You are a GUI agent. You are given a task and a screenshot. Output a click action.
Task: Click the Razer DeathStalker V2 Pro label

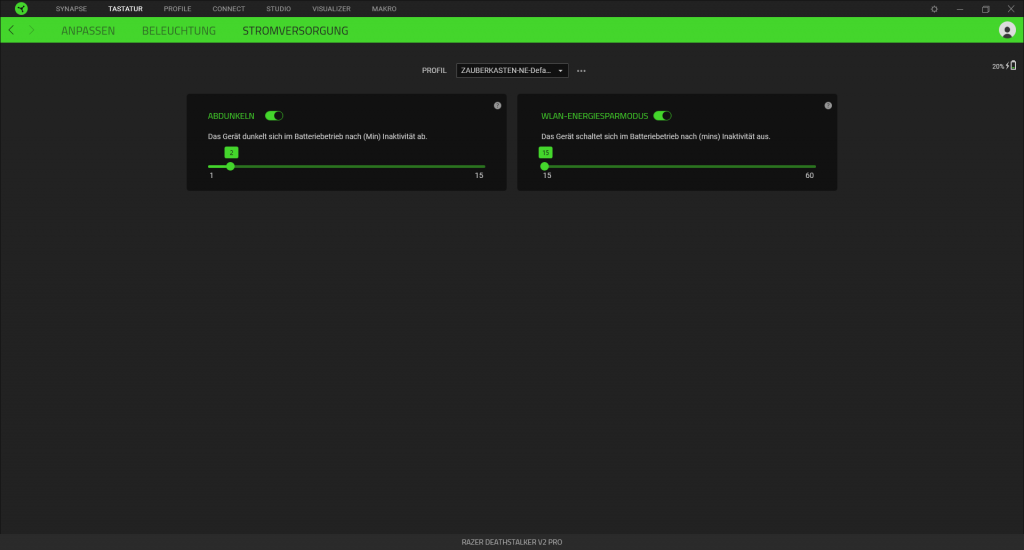point(512,542)
